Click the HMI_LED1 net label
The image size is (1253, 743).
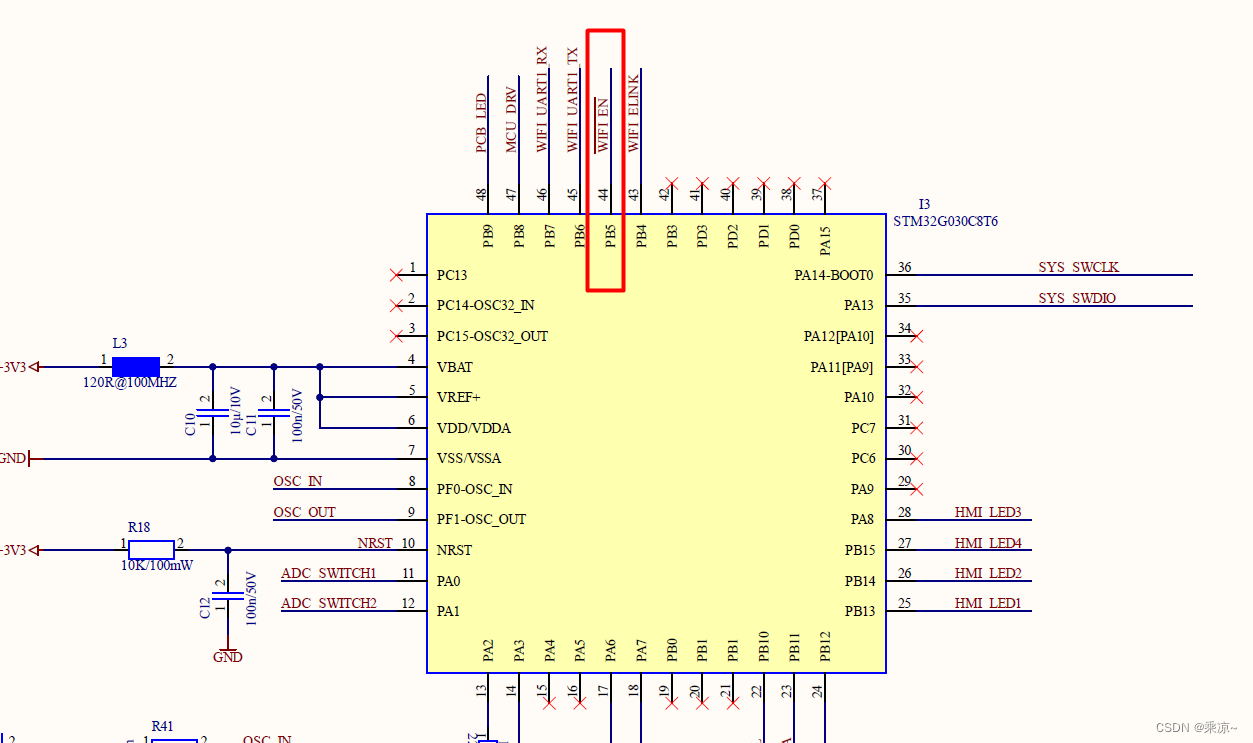click(989, 602)
